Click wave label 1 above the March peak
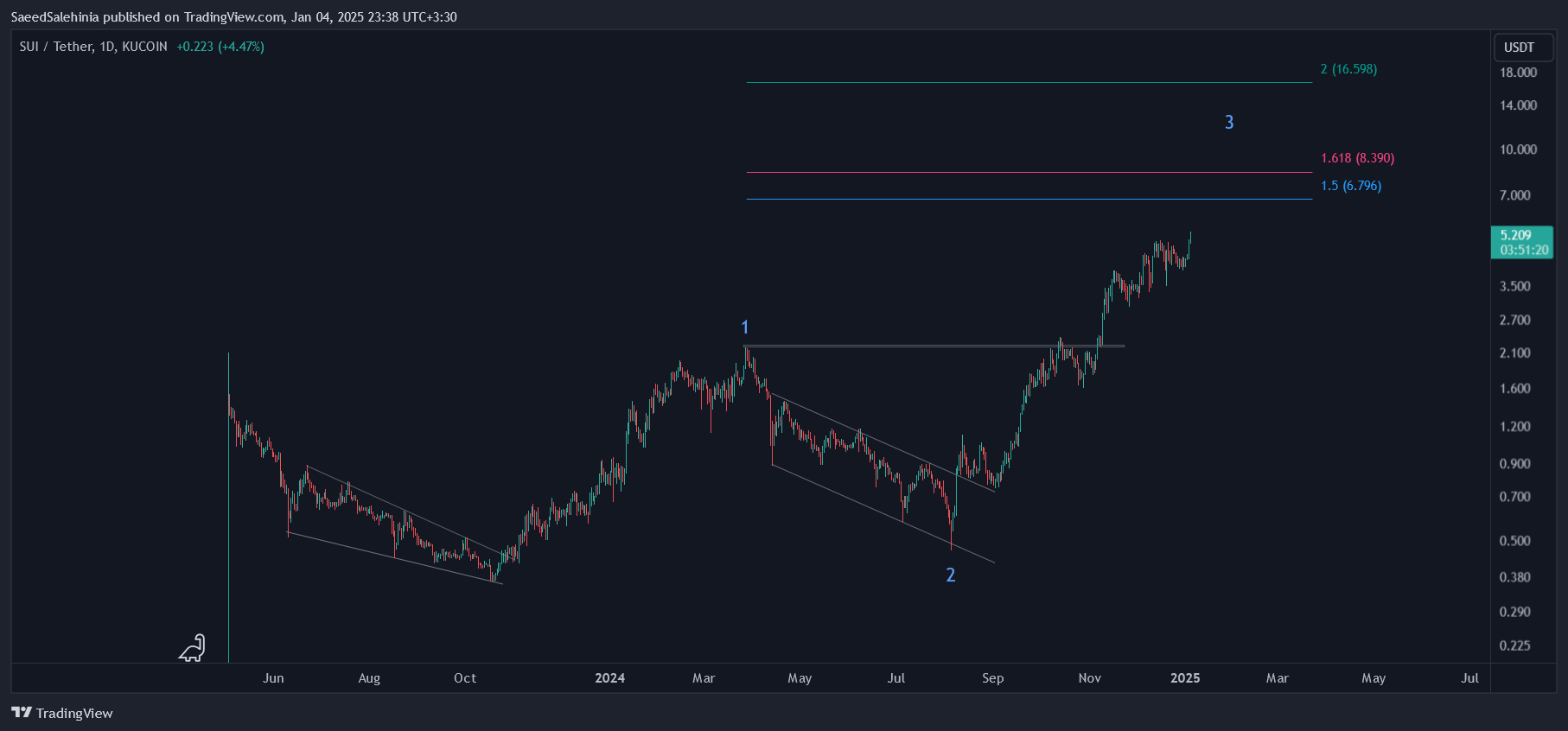Viewport: 1568px width, 731px height. pos(745,327)
